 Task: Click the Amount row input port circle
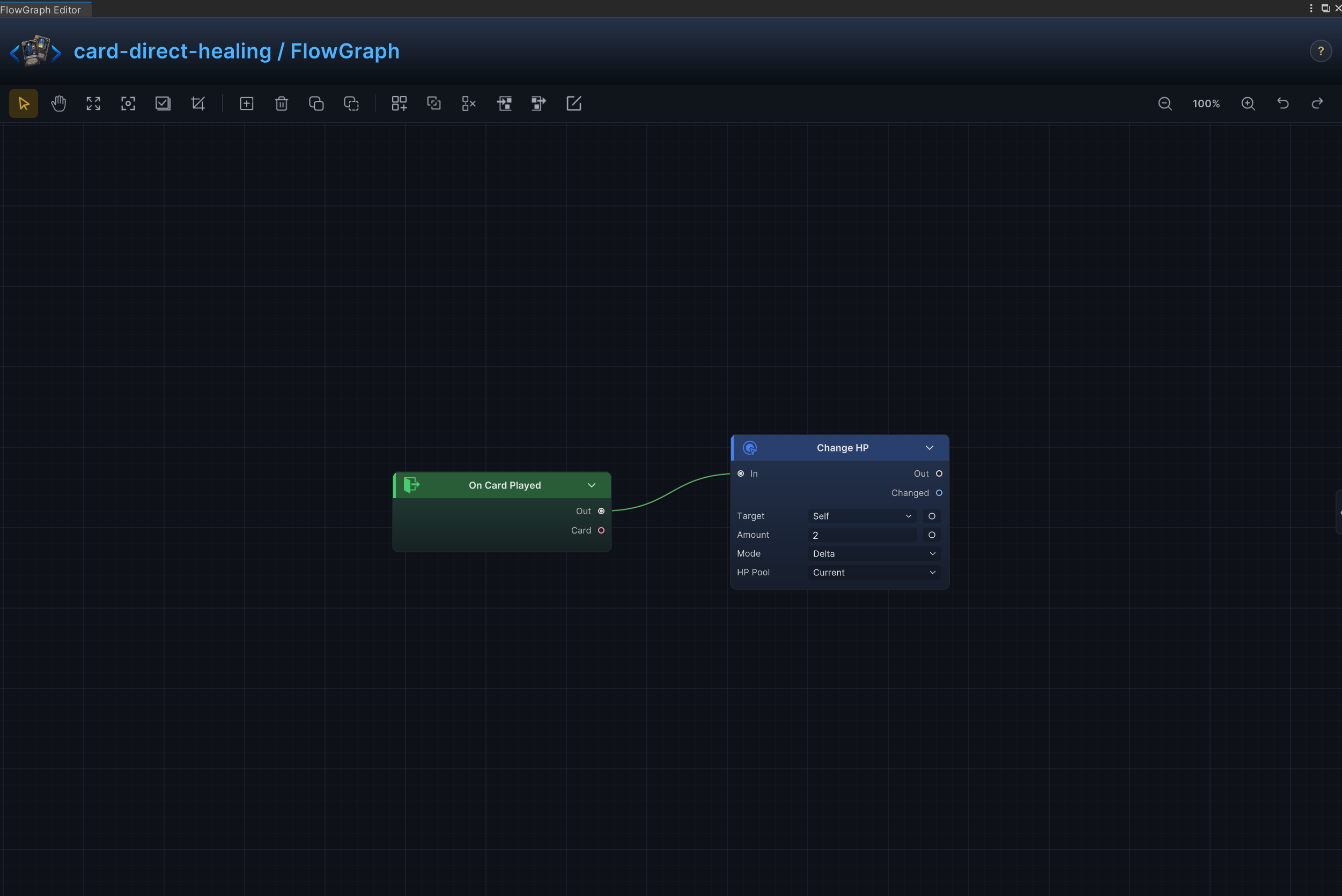[x=932, y=535]
